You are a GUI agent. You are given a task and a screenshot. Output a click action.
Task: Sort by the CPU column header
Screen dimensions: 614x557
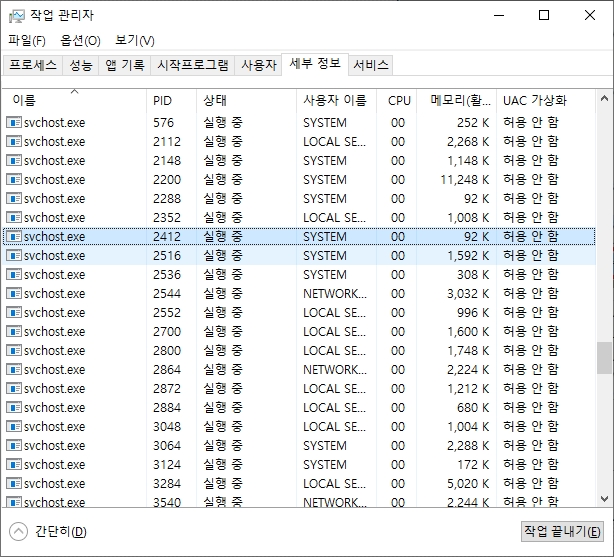coord(397,101)
